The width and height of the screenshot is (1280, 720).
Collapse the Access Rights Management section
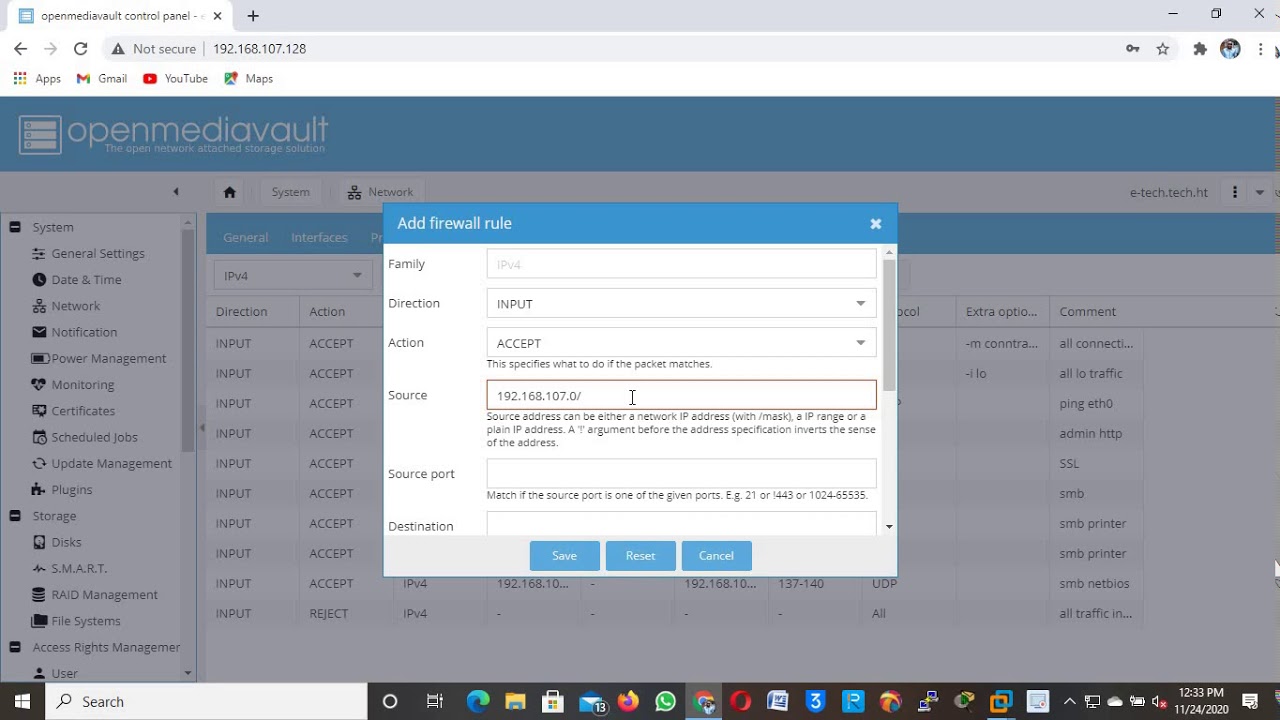tap(15, 647)
